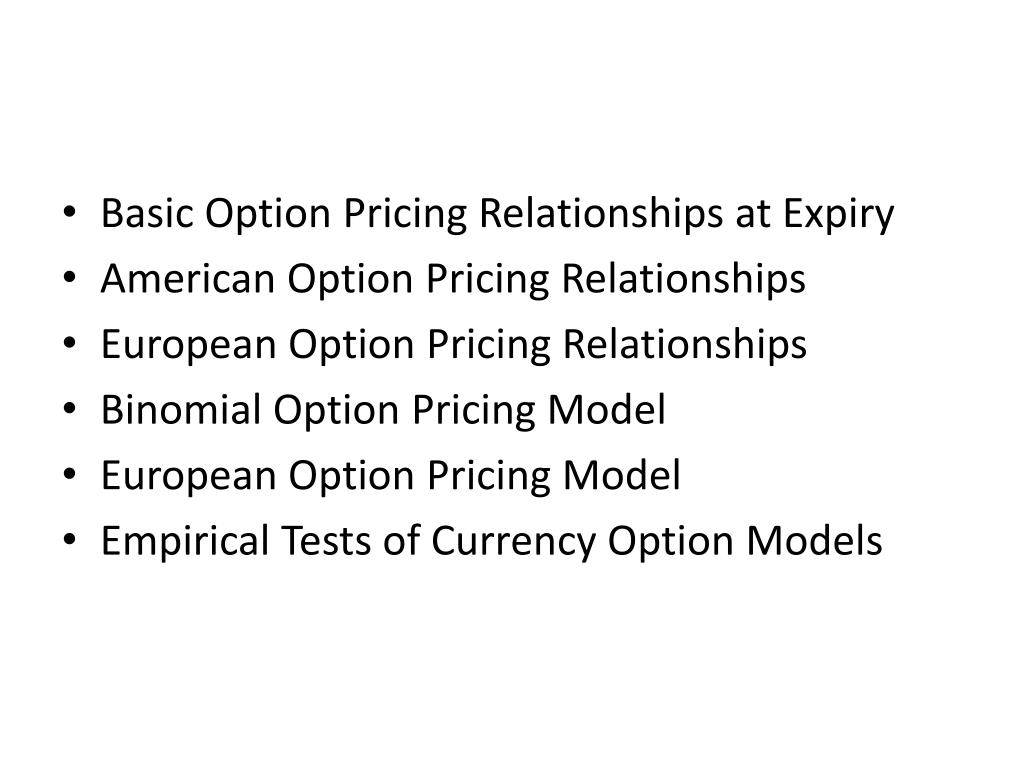1024x768 pixels.
Task: Click the word Empirical in last bullet
Action: [185, 543]
